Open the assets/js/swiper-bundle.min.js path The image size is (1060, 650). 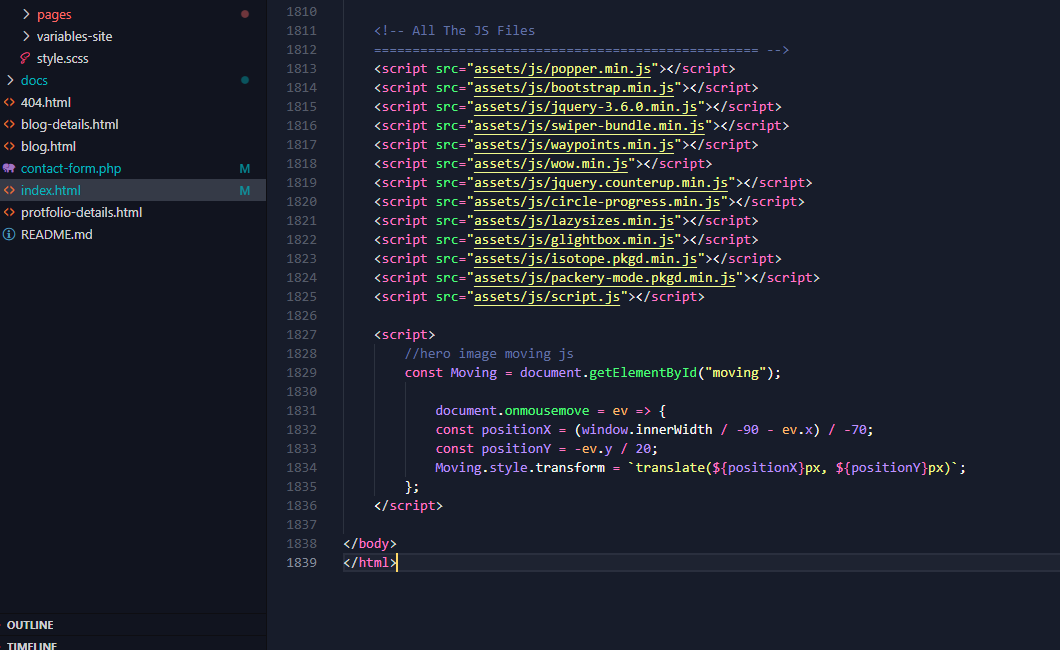tap(589, 125)
